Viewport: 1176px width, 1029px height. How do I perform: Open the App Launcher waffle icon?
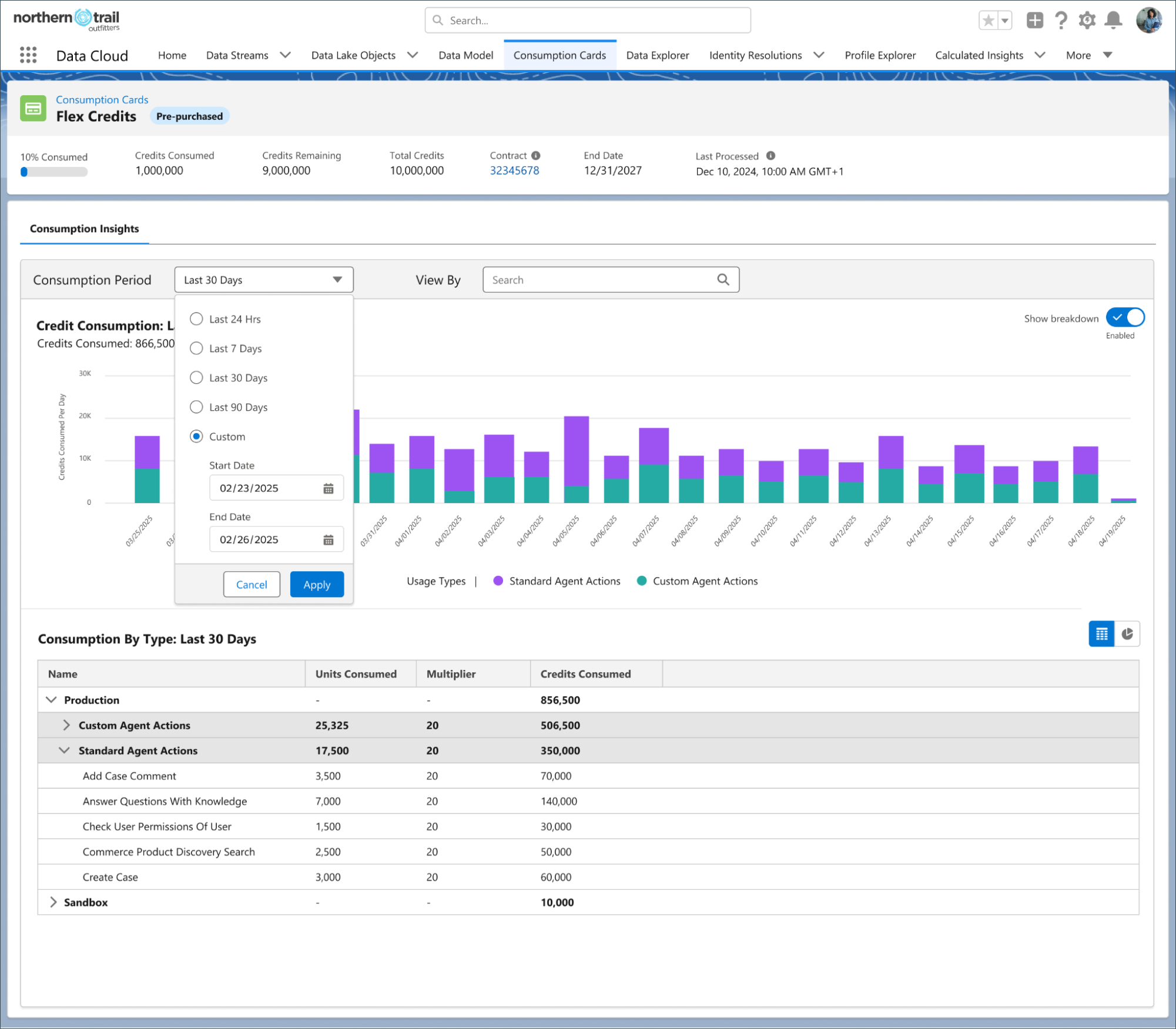pos(27,55)
